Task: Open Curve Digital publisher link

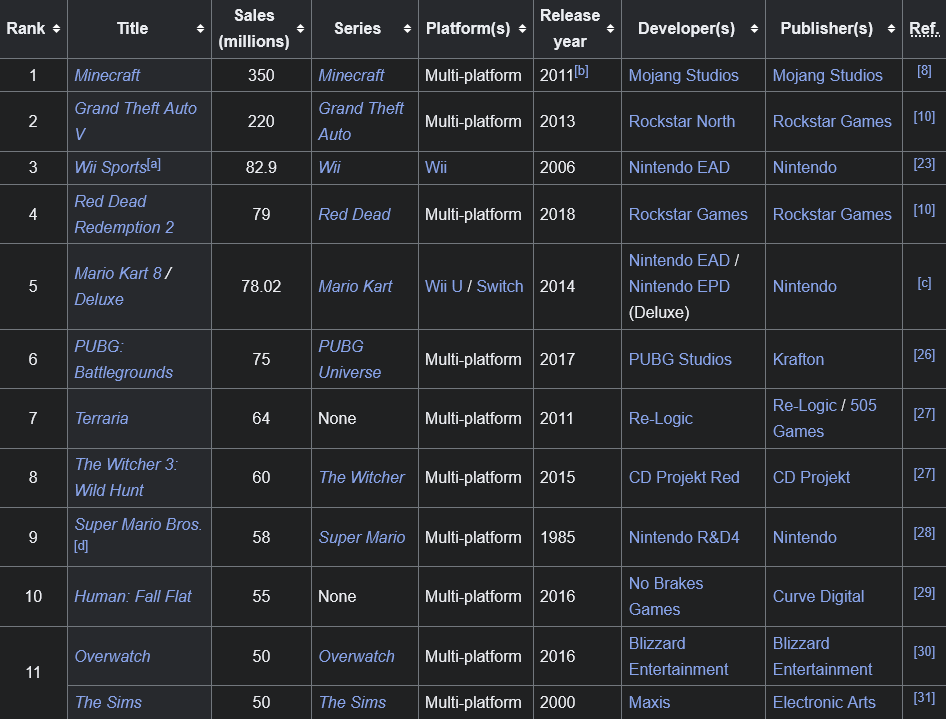Action: (819, 597)
